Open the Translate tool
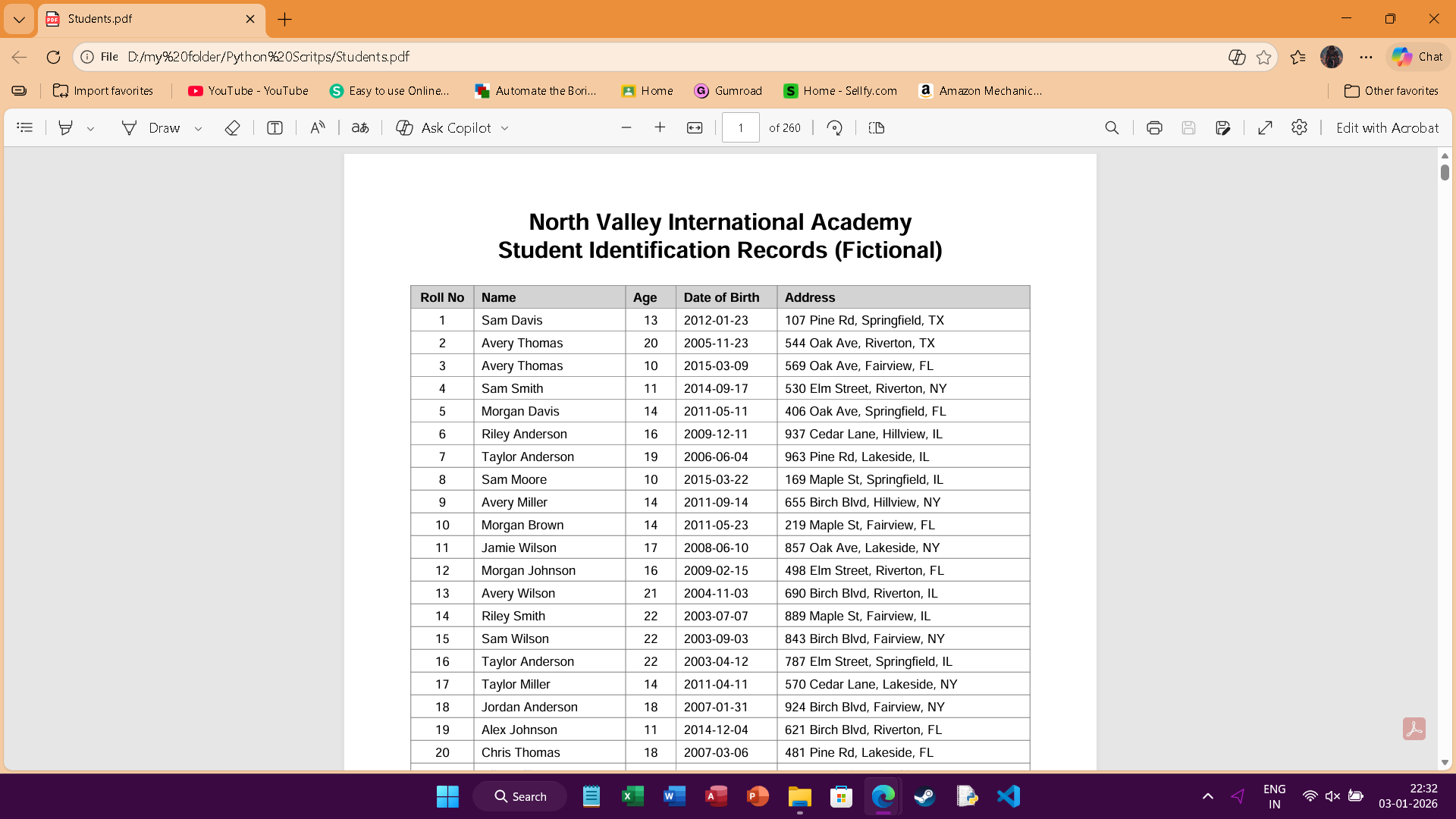 point(359,127)
